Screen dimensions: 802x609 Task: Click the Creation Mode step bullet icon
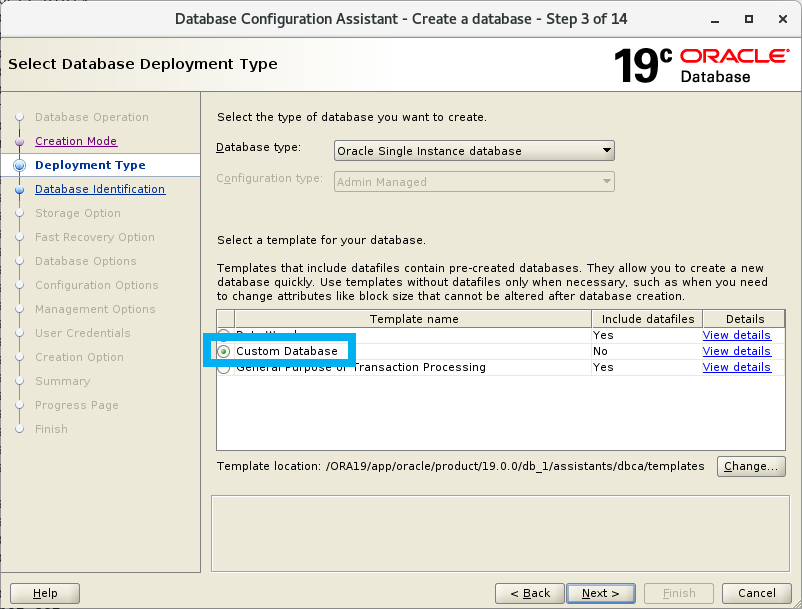19,141
